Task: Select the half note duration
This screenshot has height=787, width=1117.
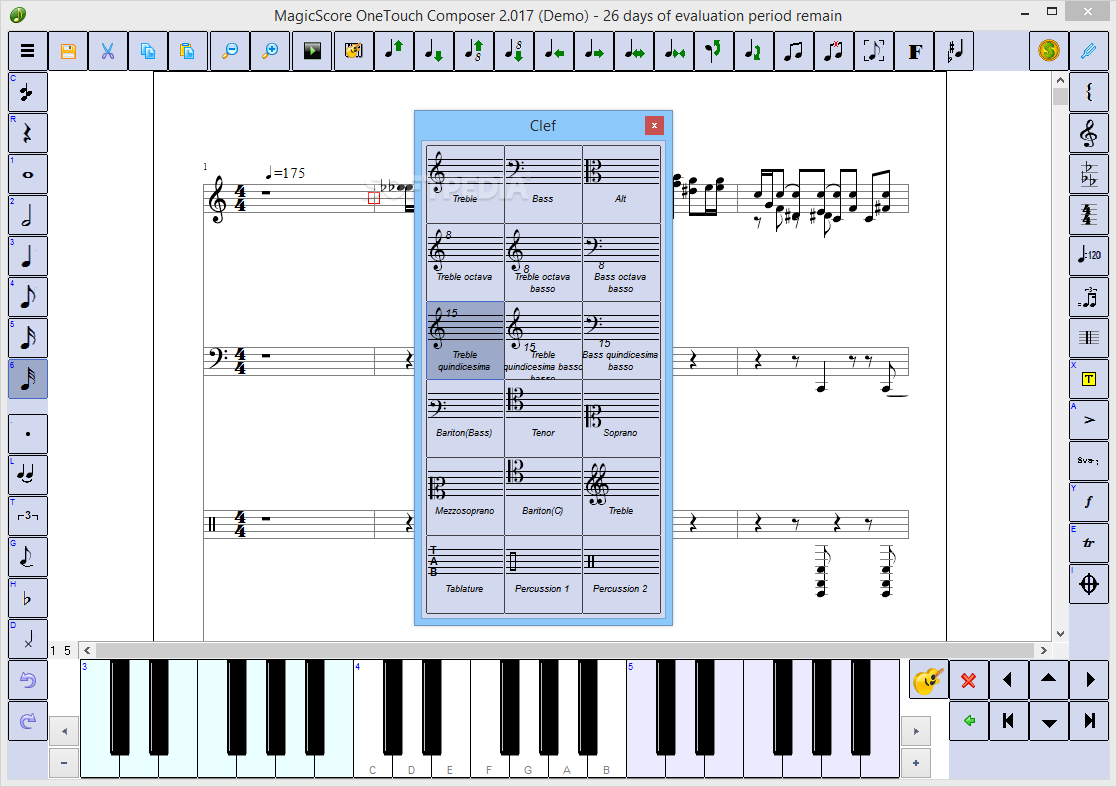Action: tap(28, 215)
